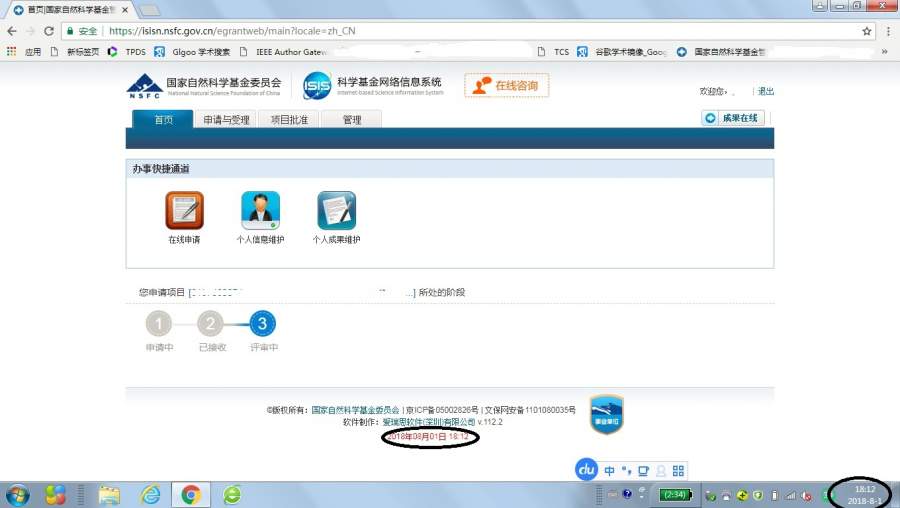Click the 成果在线 button

pyautogui.click(x=733, y=118)
